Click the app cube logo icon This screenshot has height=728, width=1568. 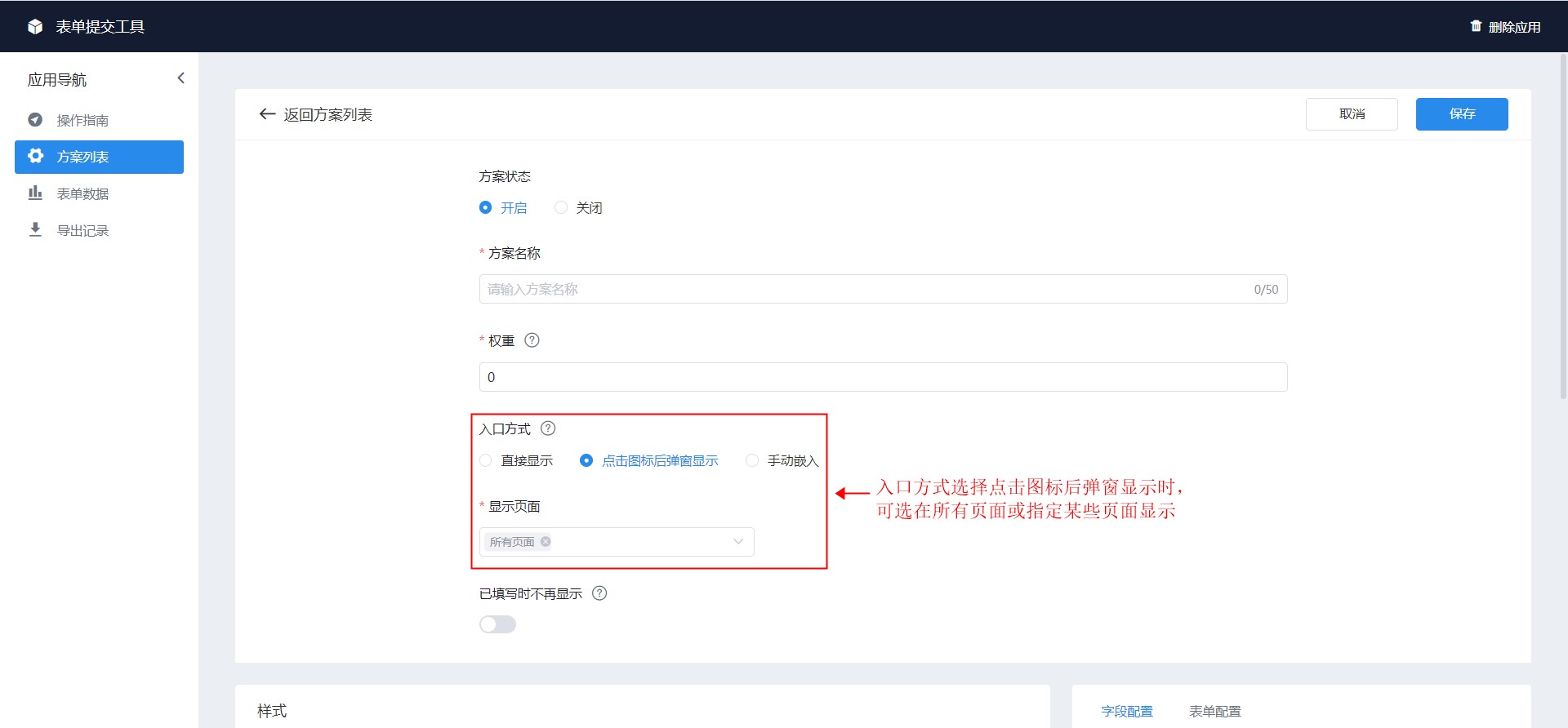point(35,27)
